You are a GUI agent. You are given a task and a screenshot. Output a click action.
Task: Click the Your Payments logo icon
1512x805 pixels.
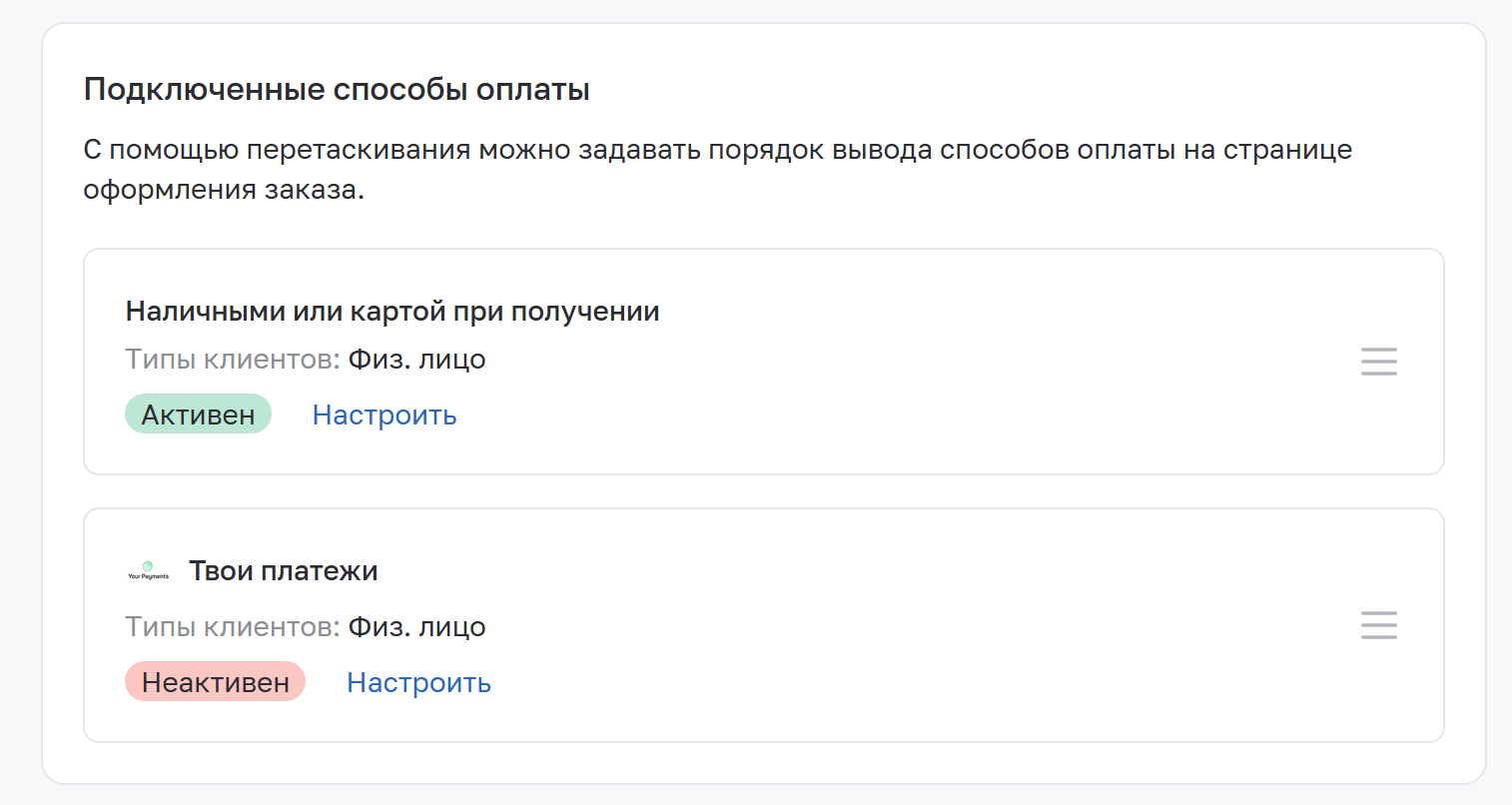click(148, 571)
